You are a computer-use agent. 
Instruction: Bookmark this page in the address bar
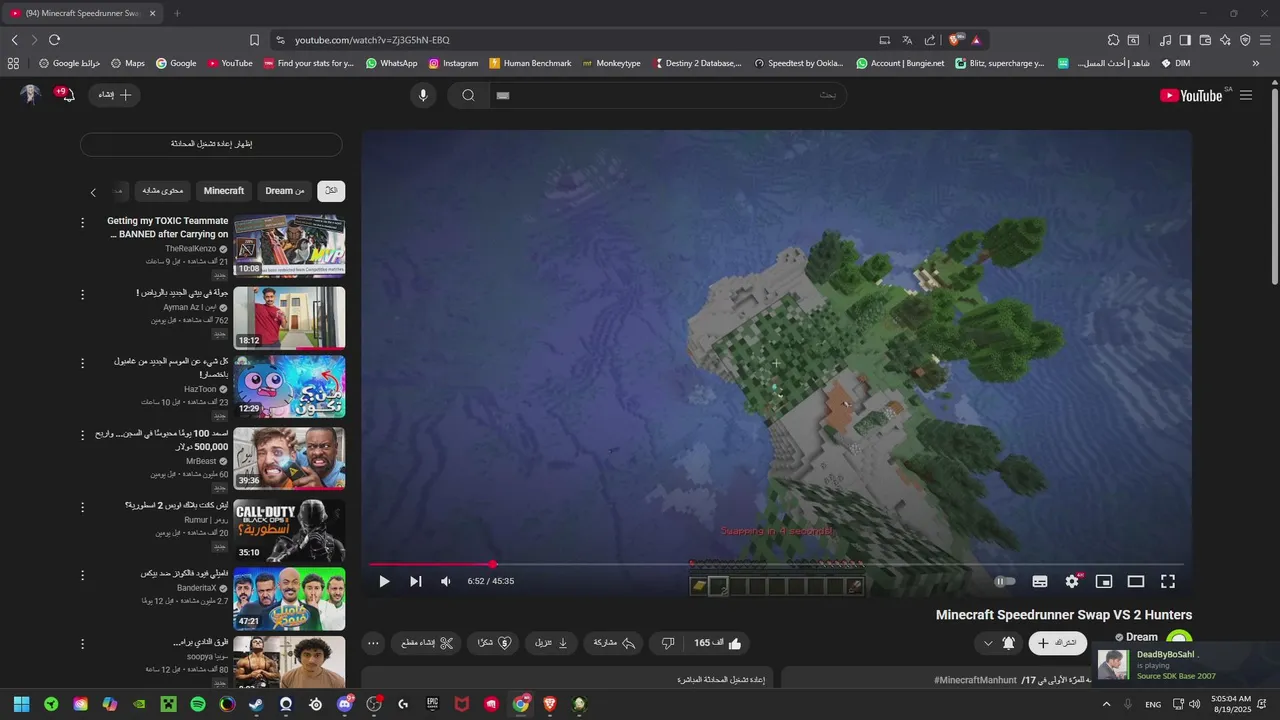[254, 40]
